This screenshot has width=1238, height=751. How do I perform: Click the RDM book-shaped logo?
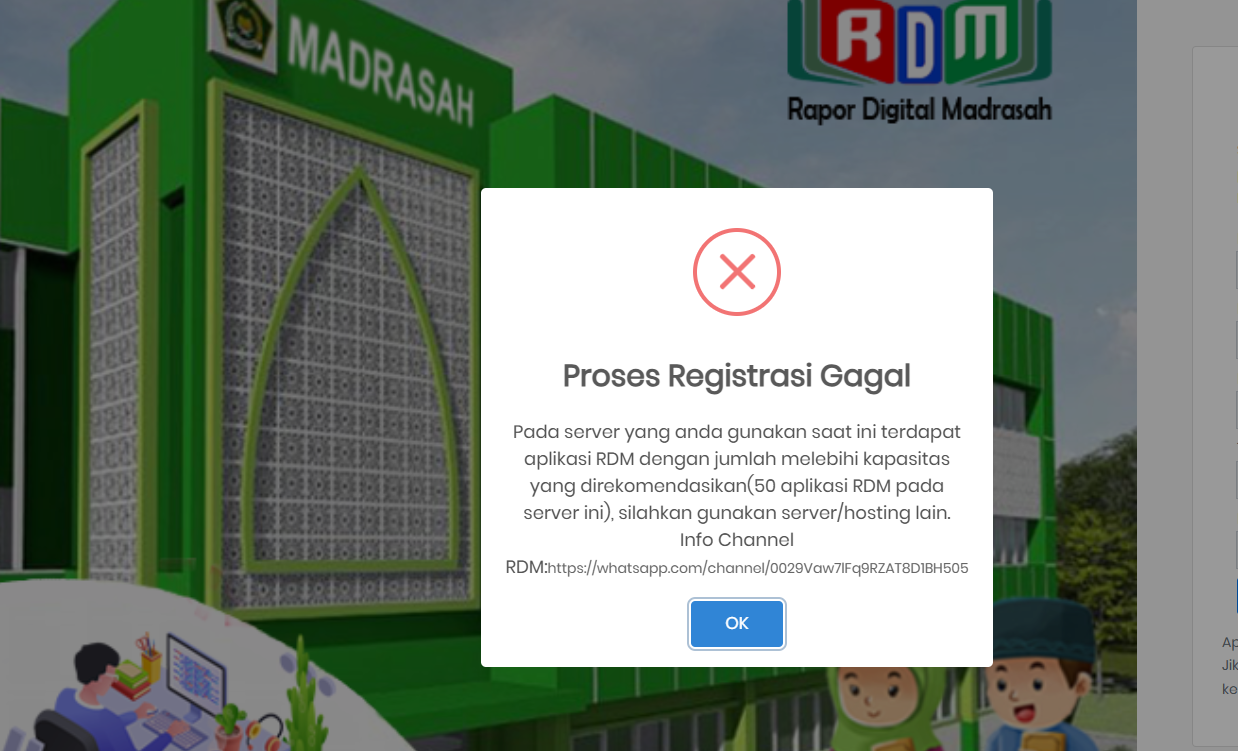pos(919,41)
